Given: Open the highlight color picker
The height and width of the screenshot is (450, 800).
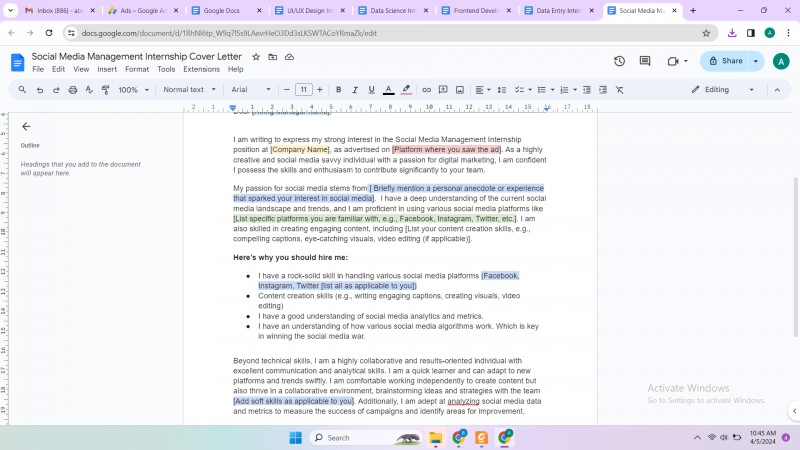Looking at the screenshot, I should click(406, 90).
